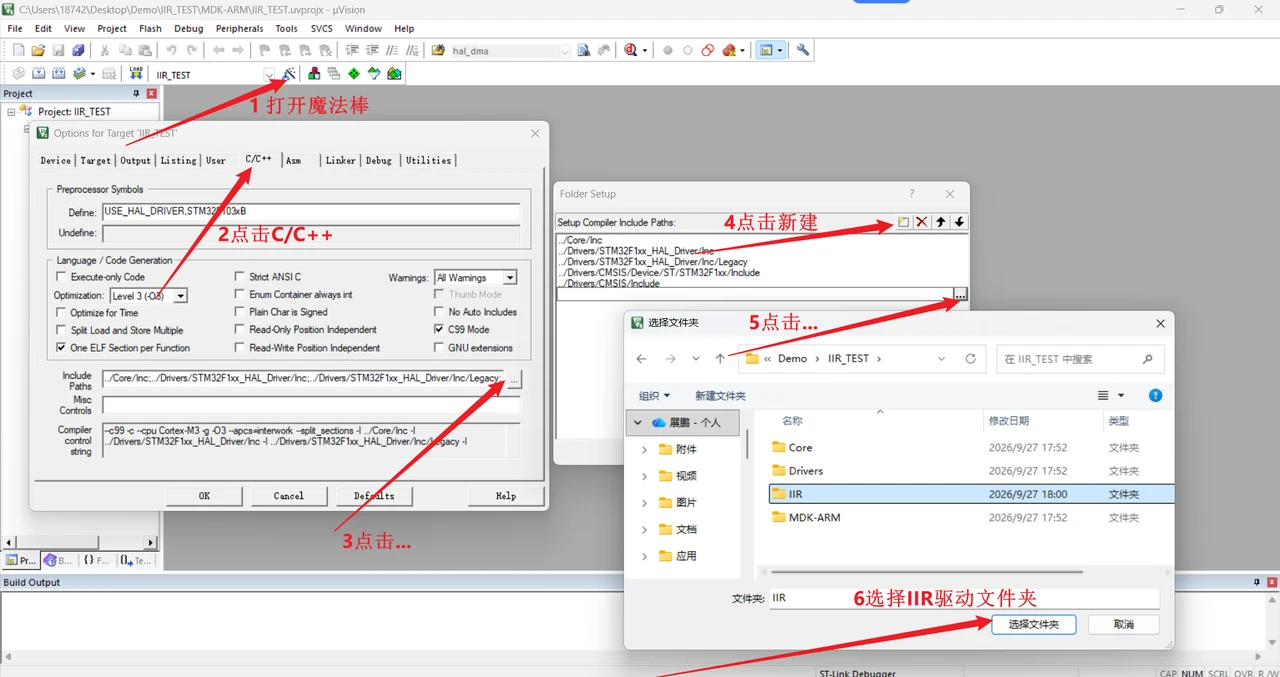Screen dimensions: 1280x677
Task: Click the 选择文件夹 button
Action: coord(1034,624)
